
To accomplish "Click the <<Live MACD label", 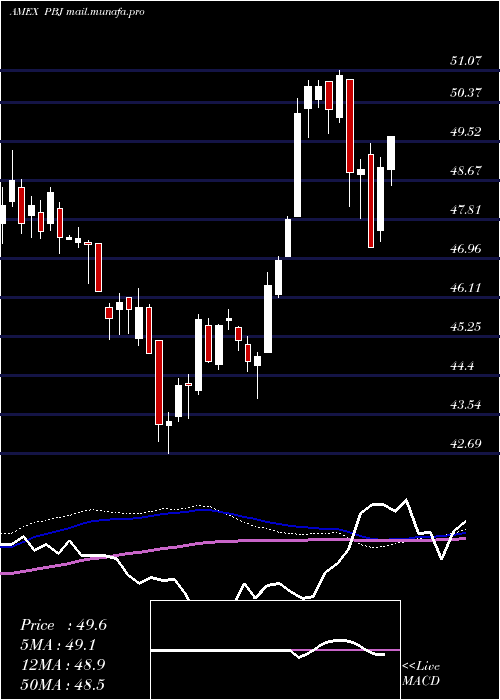I will pyautogui.click(x=421, y=673).
